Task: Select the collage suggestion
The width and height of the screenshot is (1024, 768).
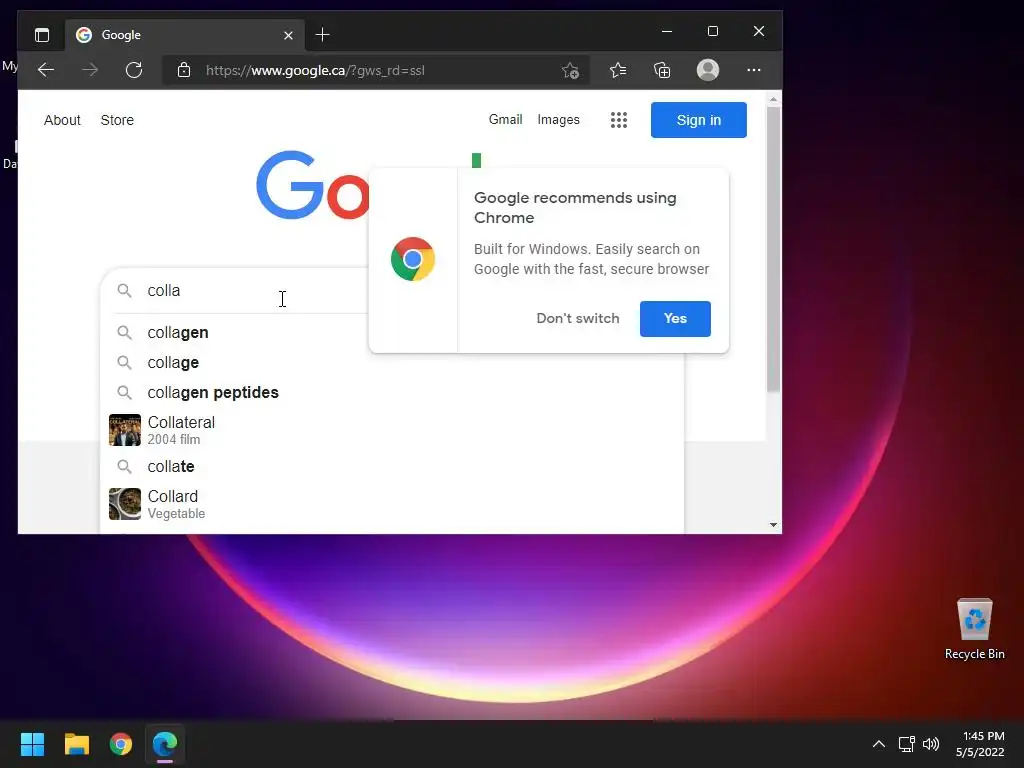Action: 392,362
